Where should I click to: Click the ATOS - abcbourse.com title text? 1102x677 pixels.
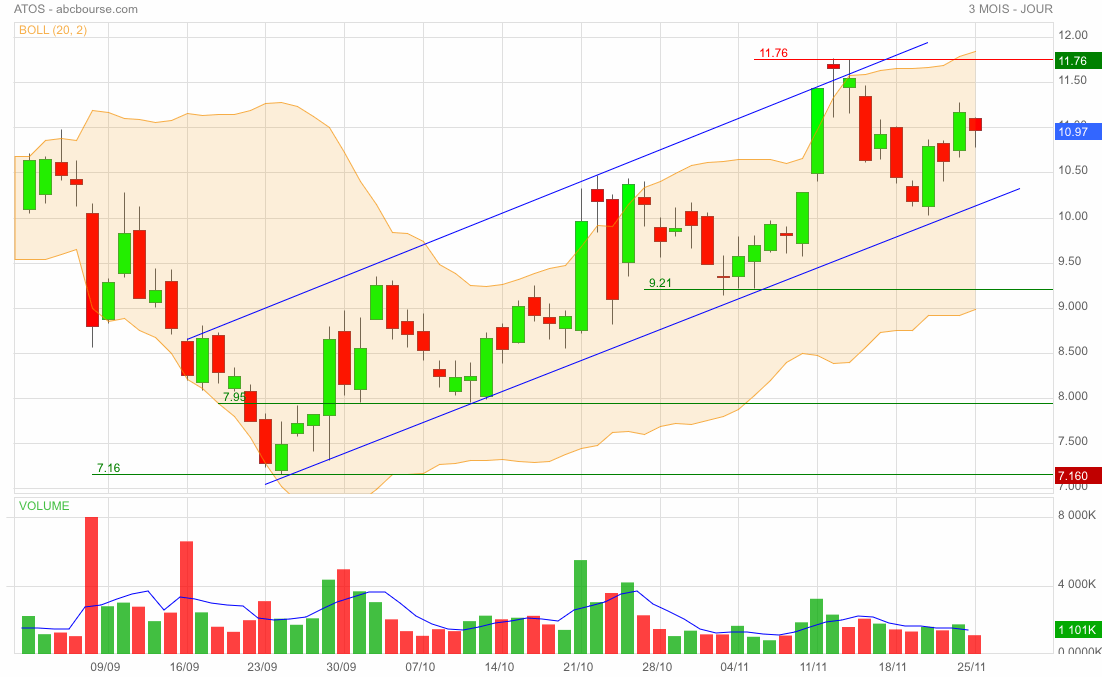[76, 9]
